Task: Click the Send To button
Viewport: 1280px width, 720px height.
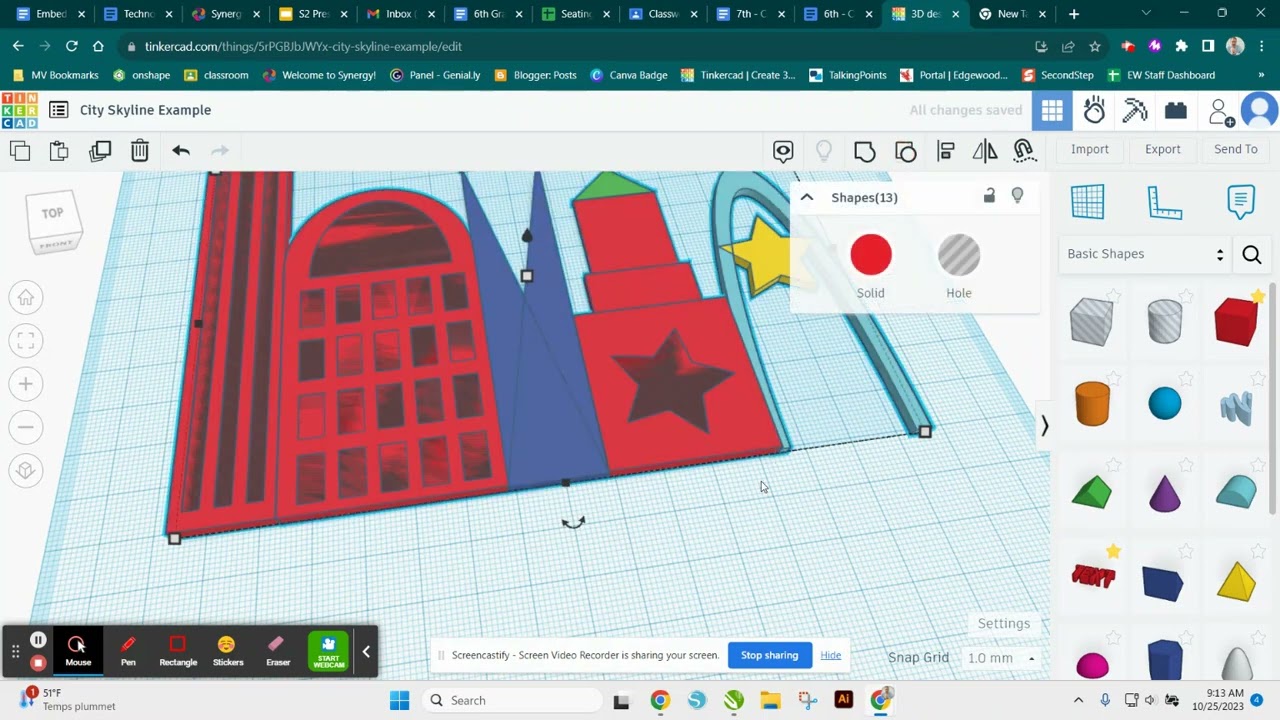Action: [1236, 149]
